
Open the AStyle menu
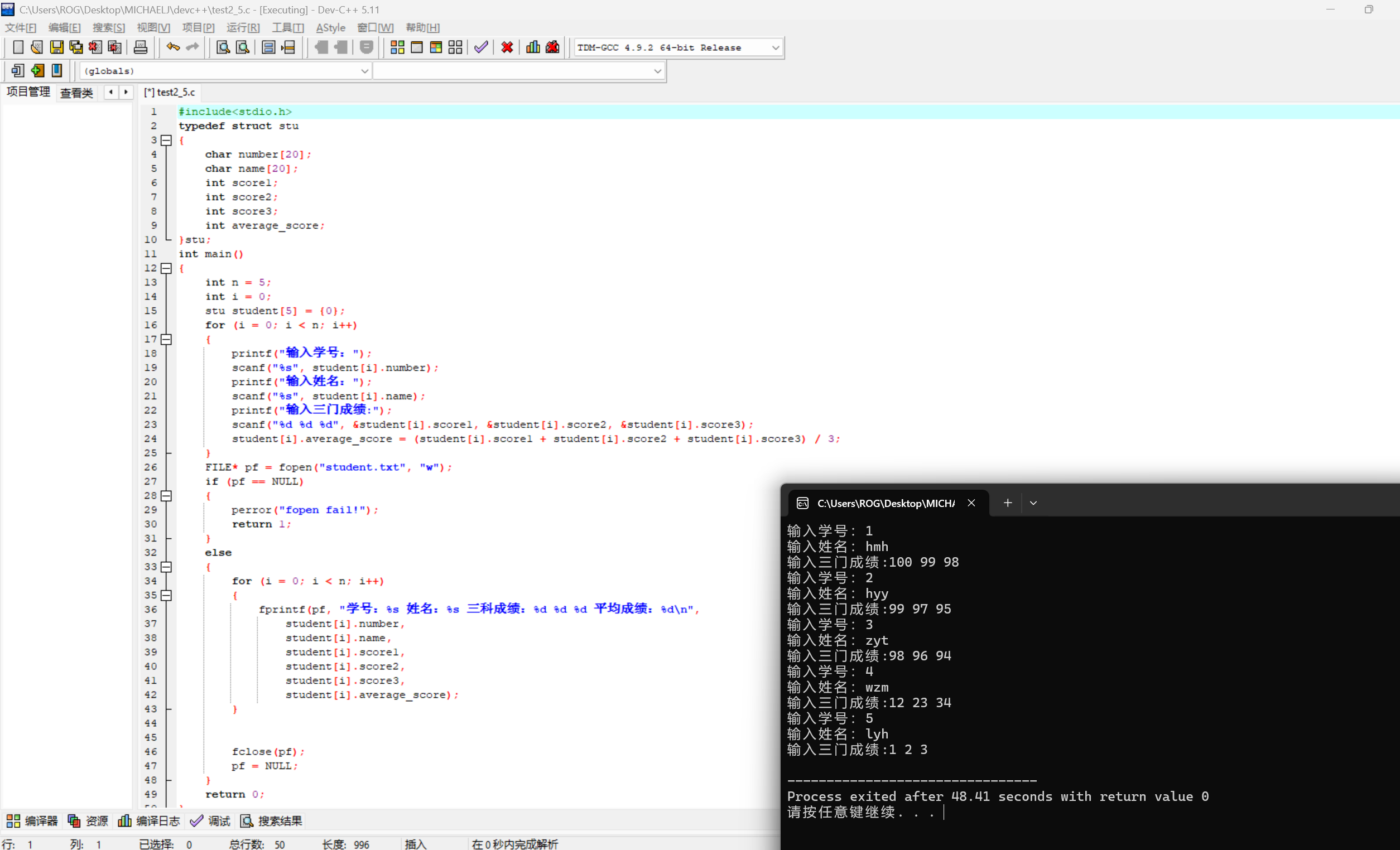pos(330,27)
